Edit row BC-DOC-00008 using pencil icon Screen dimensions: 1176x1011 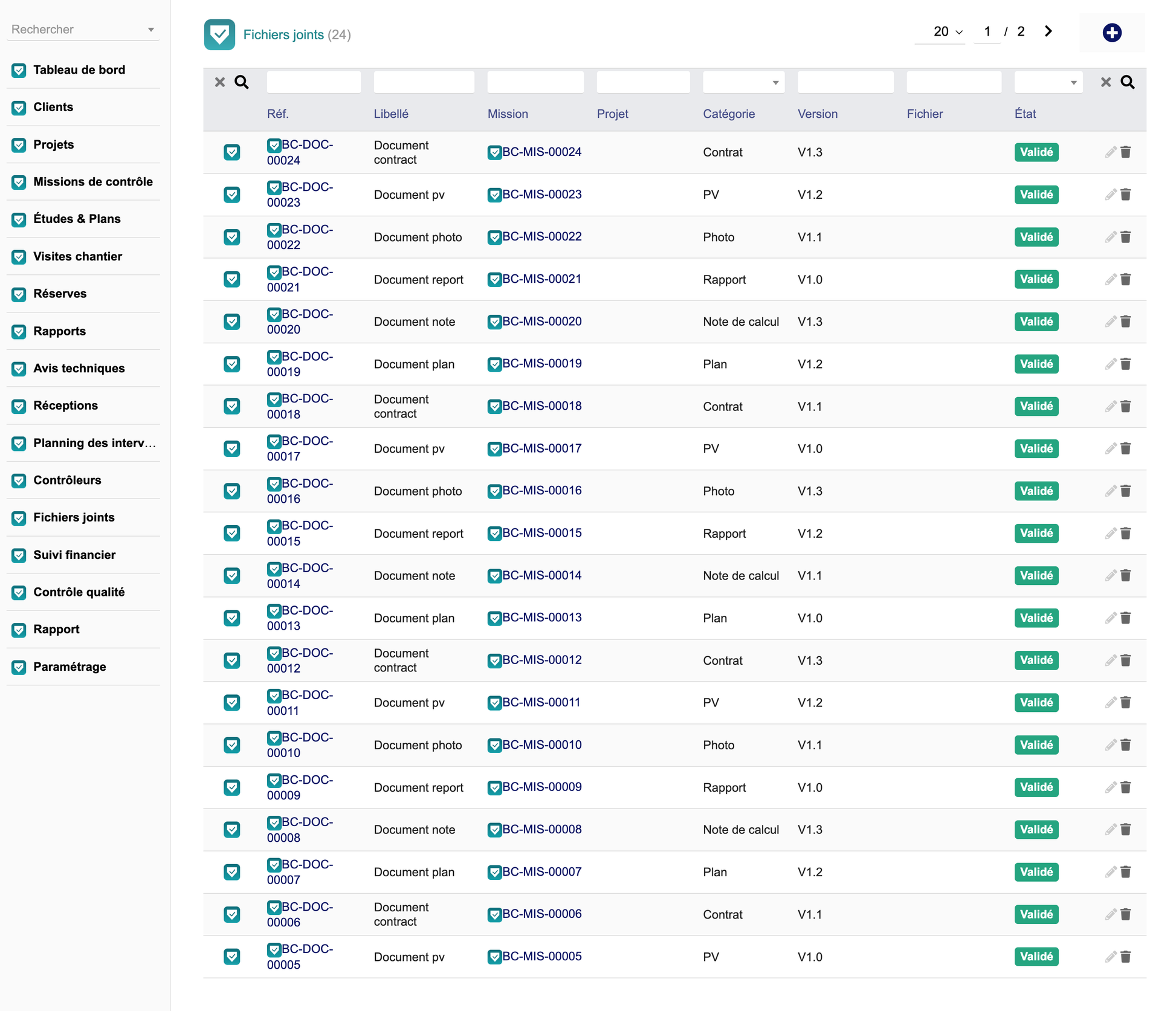tap(1110, 829)
